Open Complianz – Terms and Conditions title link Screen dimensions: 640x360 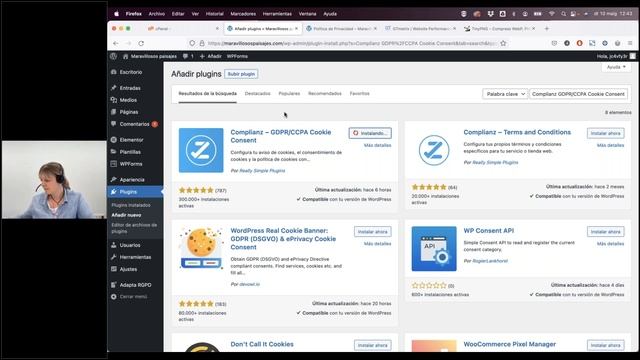[x=517, y=133]
